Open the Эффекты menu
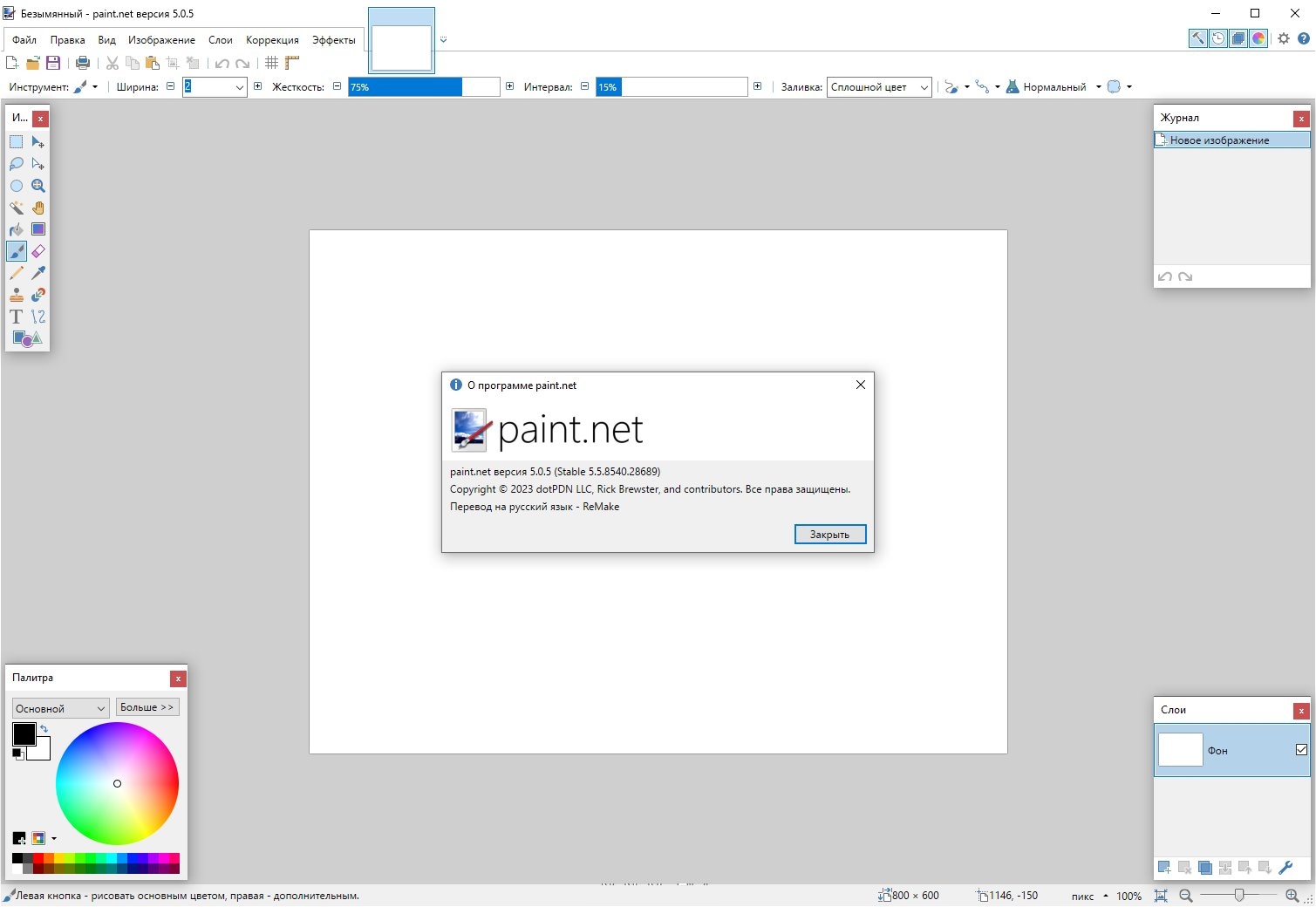Viewport: 1316px width, 907px height. point(333,40)
